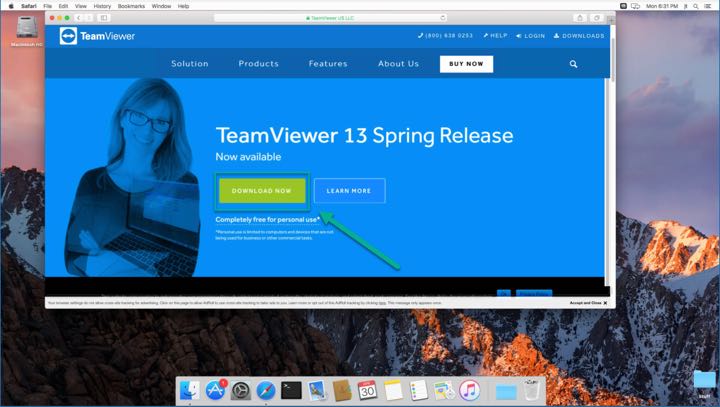Click the Safari show tabs button
The height and width of the screenshot is (407, 720).
596,18
